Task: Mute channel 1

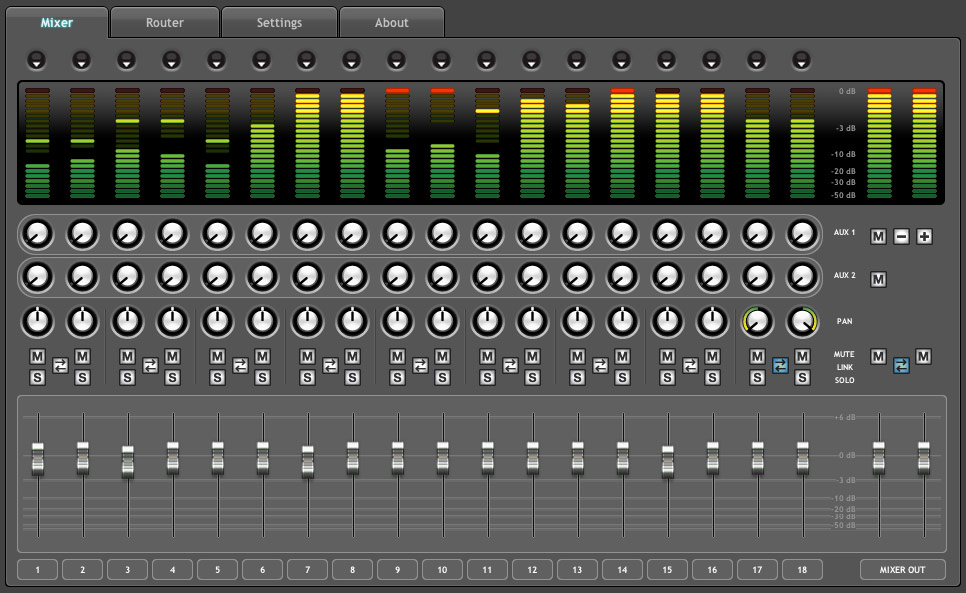Action: point(38,357)
